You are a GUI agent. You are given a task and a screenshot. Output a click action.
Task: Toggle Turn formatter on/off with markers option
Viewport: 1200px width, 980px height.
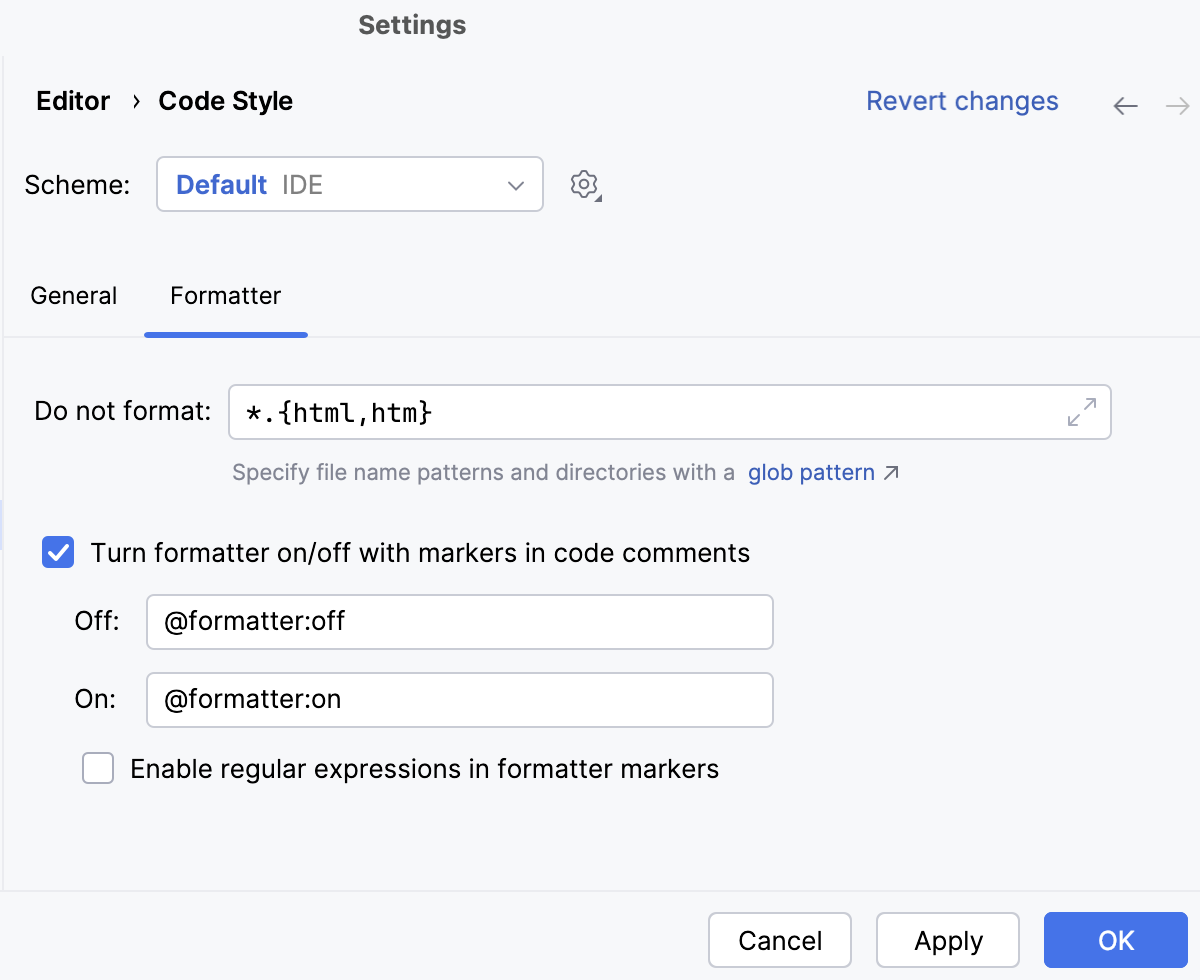(x=57, y=552)
